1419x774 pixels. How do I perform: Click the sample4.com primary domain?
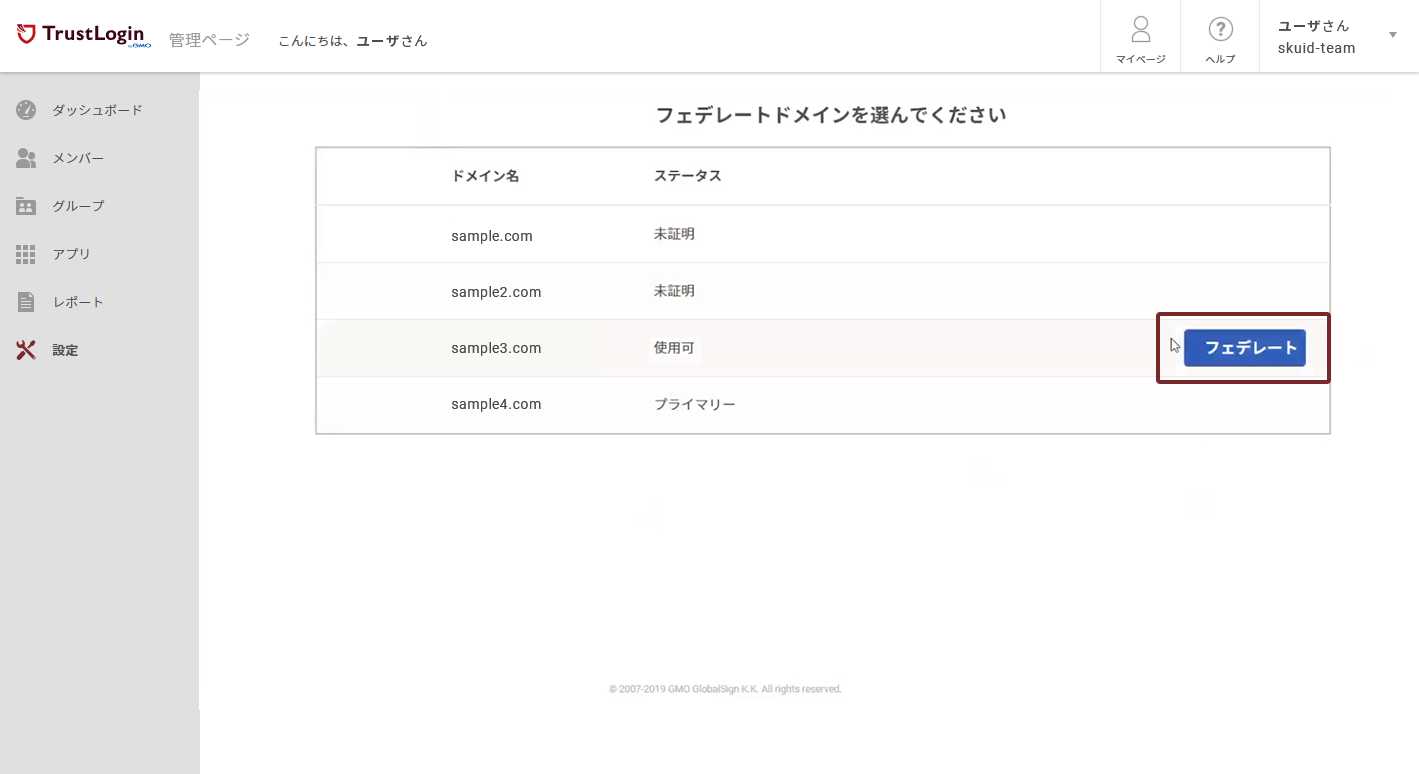[495, 404]
